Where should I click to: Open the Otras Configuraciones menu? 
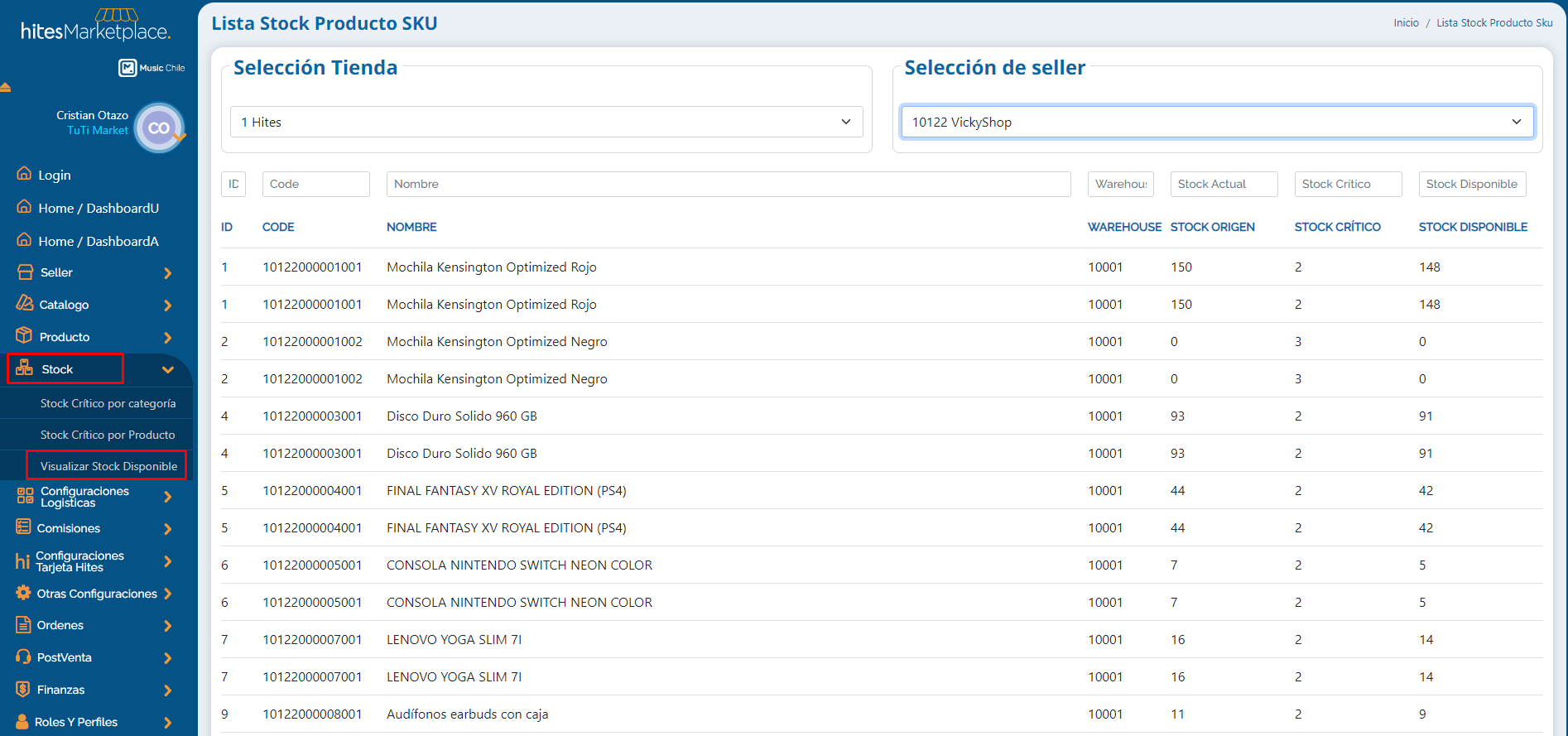[97, 594]
